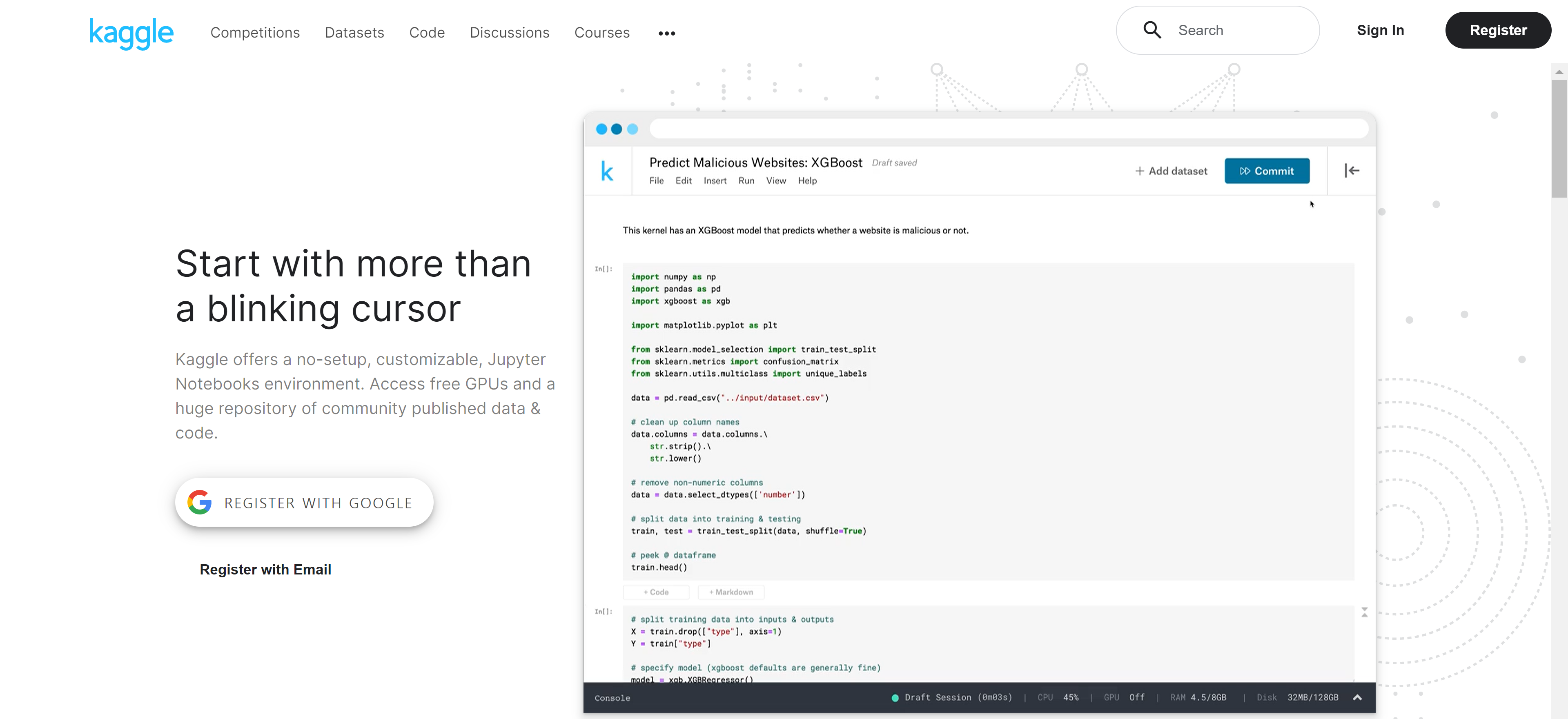Open the notebook Run menu
Screen dimensions: 1568x719
pos(746,181)
